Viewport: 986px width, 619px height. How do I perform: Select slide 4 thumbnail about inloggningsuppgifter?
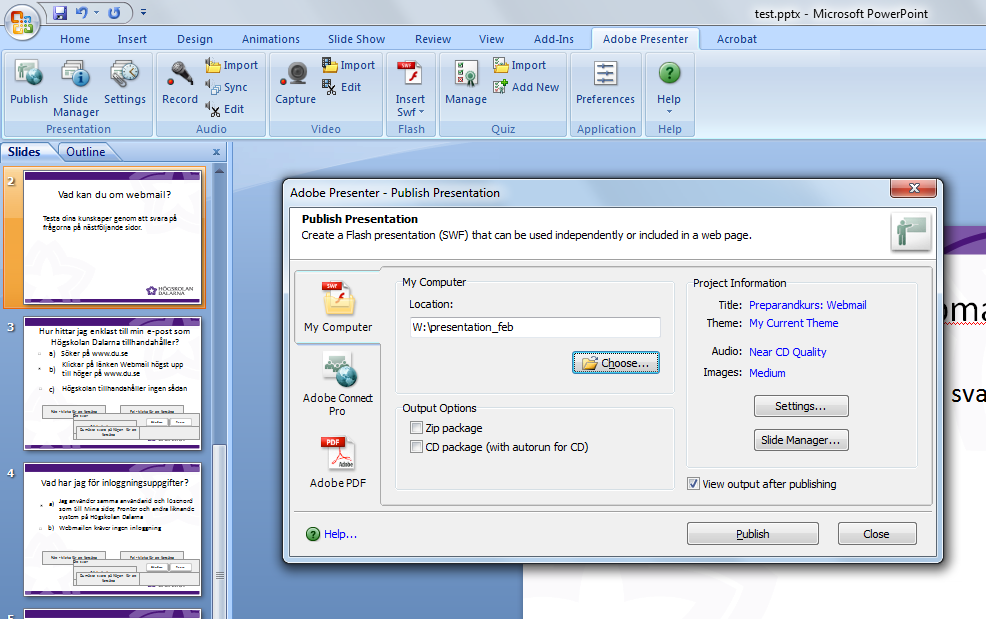(x=113, y=530)
